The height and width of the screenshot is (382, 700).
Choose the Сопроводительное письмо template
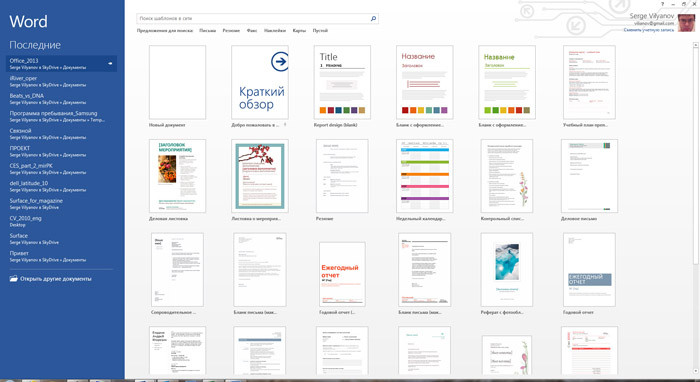(x=177, y=270)
